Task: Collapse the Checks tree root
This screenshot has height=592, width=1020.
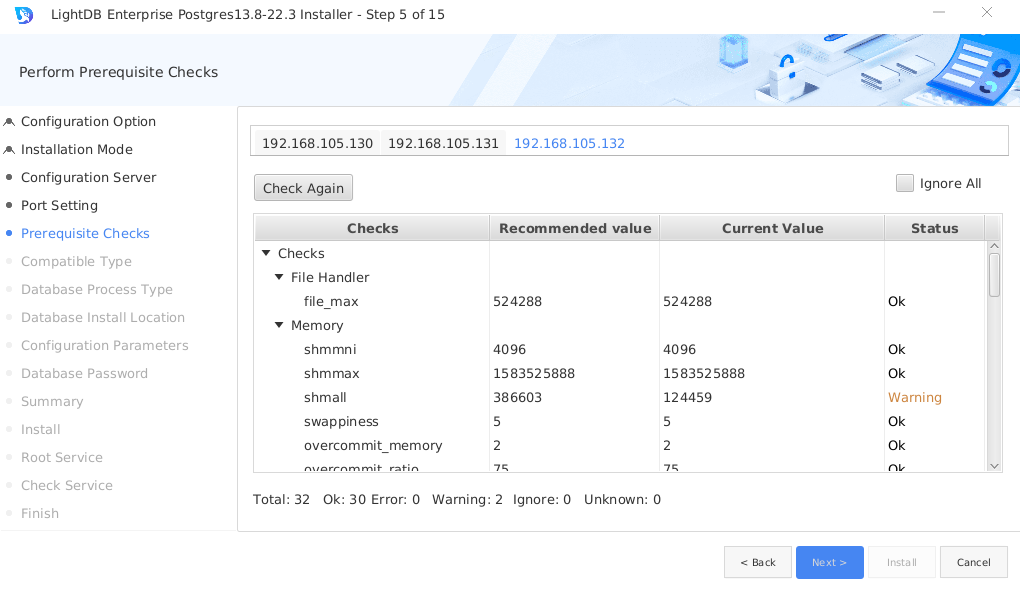Action: (x=265, y=253)
